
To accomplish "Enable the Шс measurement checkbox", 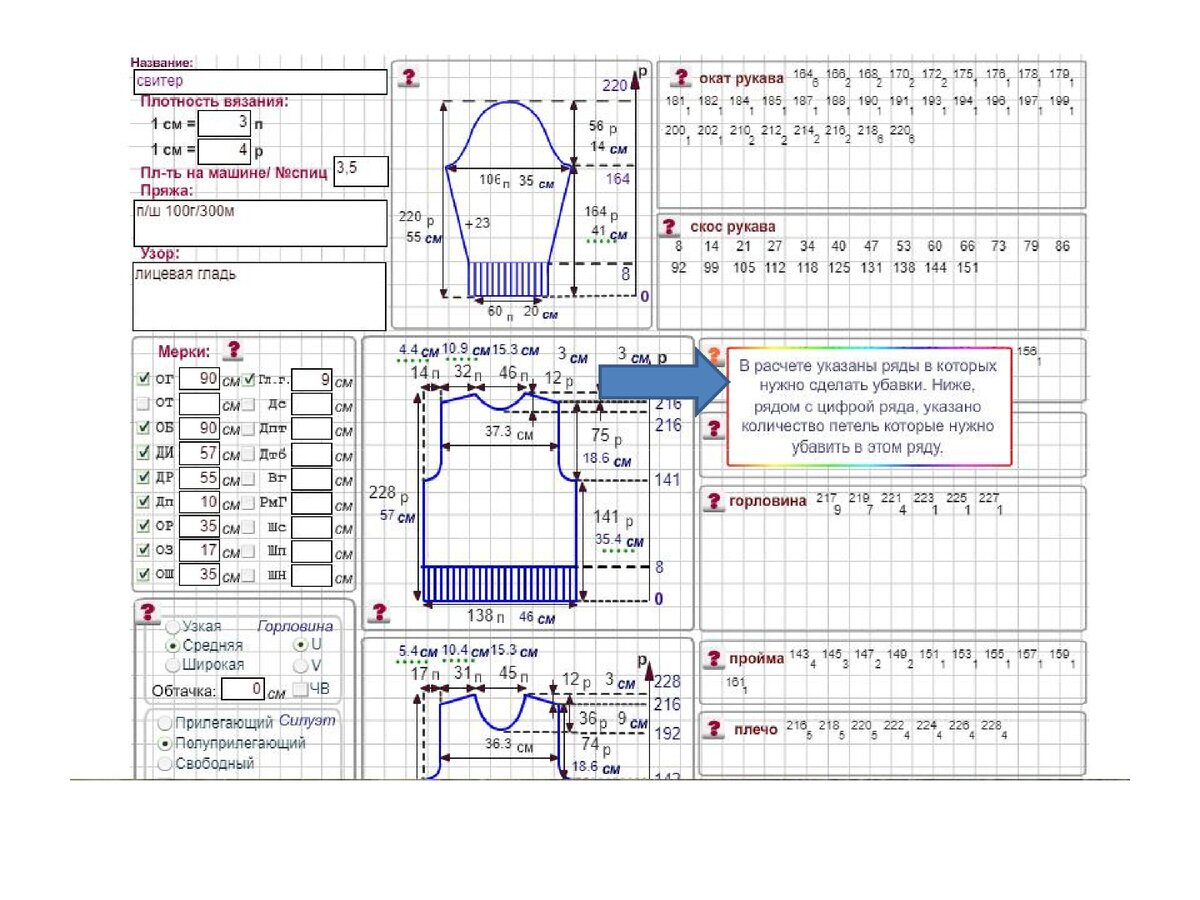I will tap(249, 526).
